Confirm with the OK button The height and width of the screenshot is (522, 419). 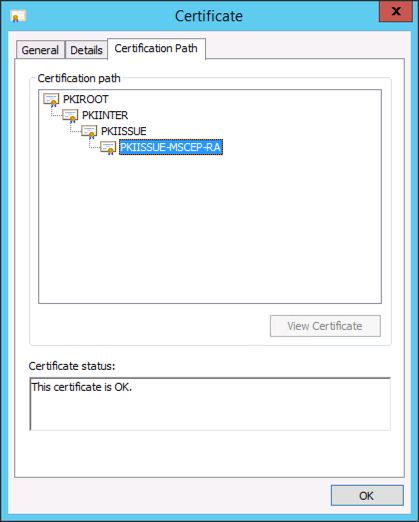pos(367,496)
